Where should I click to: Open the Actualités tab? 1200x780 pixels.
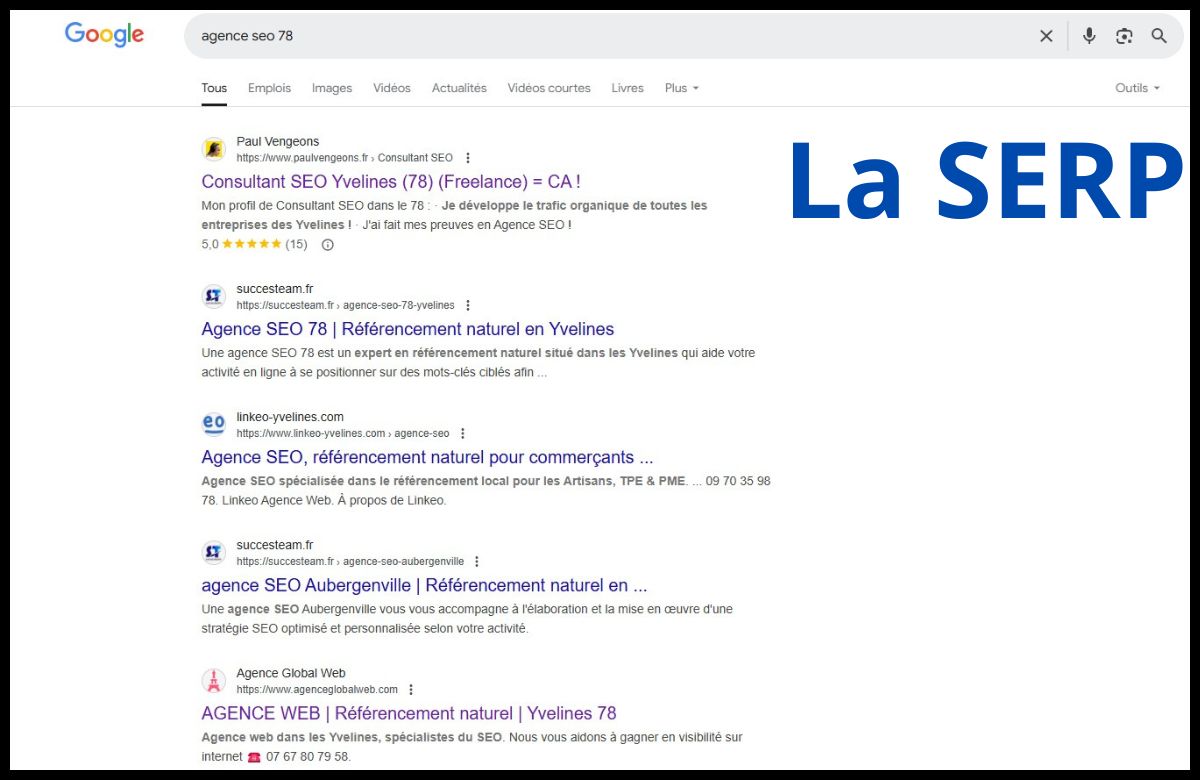coord(459,88)
